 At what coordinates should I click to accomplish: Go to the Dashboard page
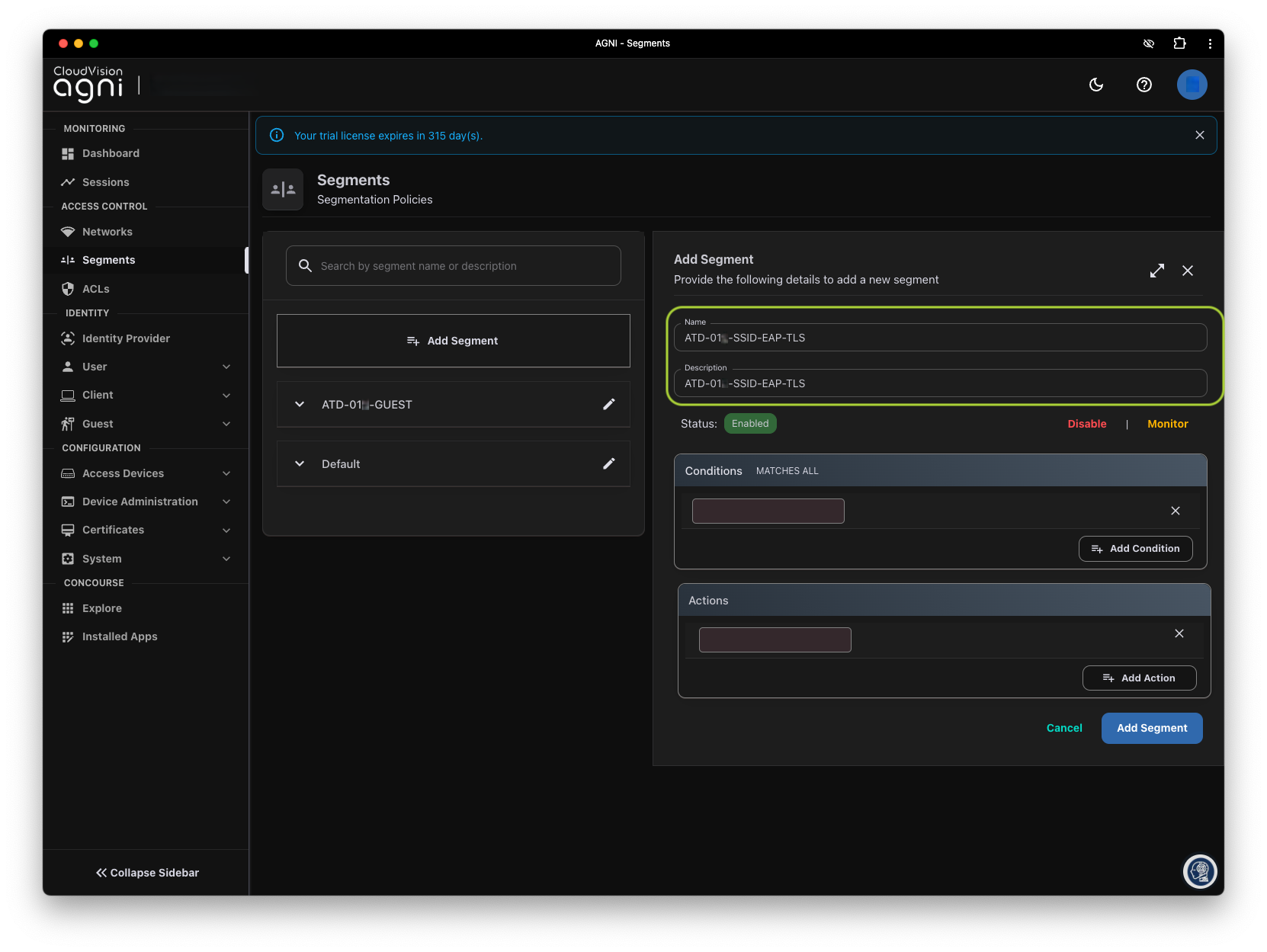111,153
